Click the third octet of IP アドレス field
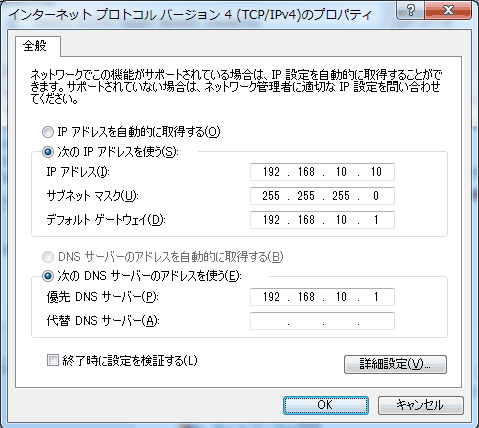This screenshot has height=428, width=479. pyautogui.click(x=341, y=172)
